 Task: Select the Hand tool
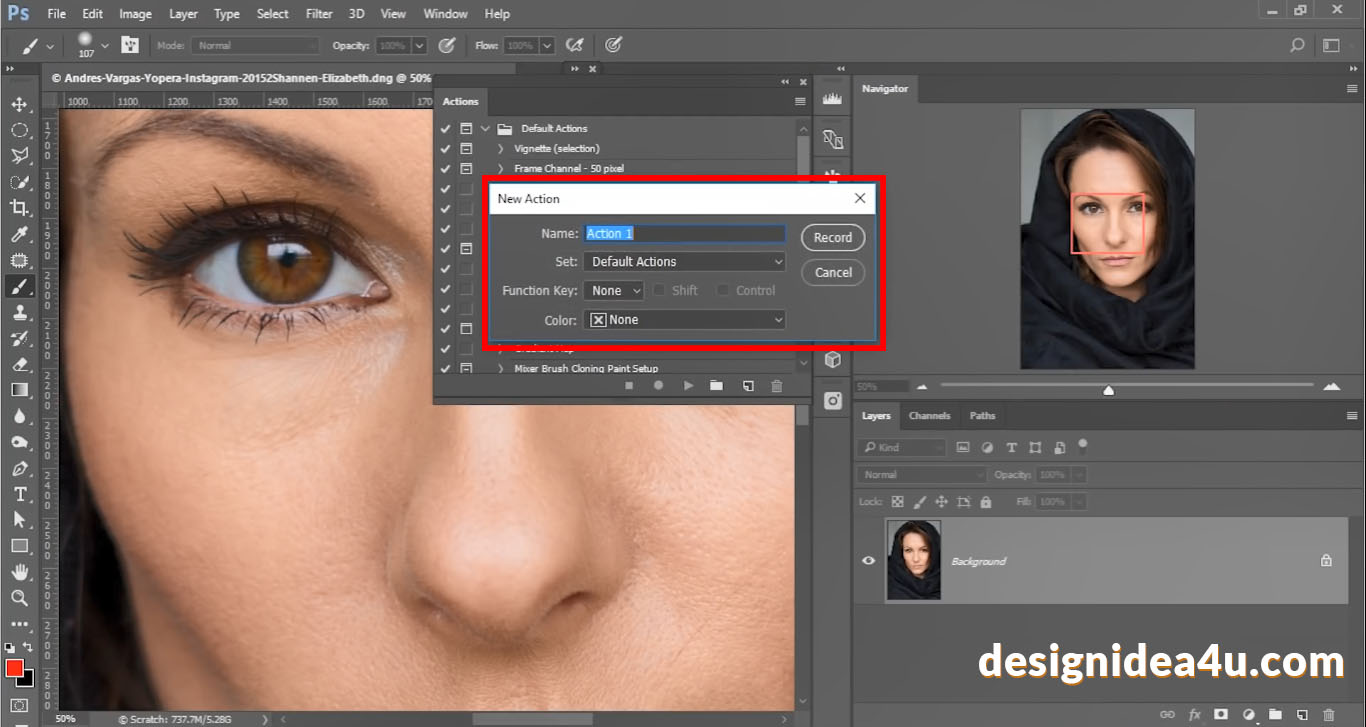point(19,572)
